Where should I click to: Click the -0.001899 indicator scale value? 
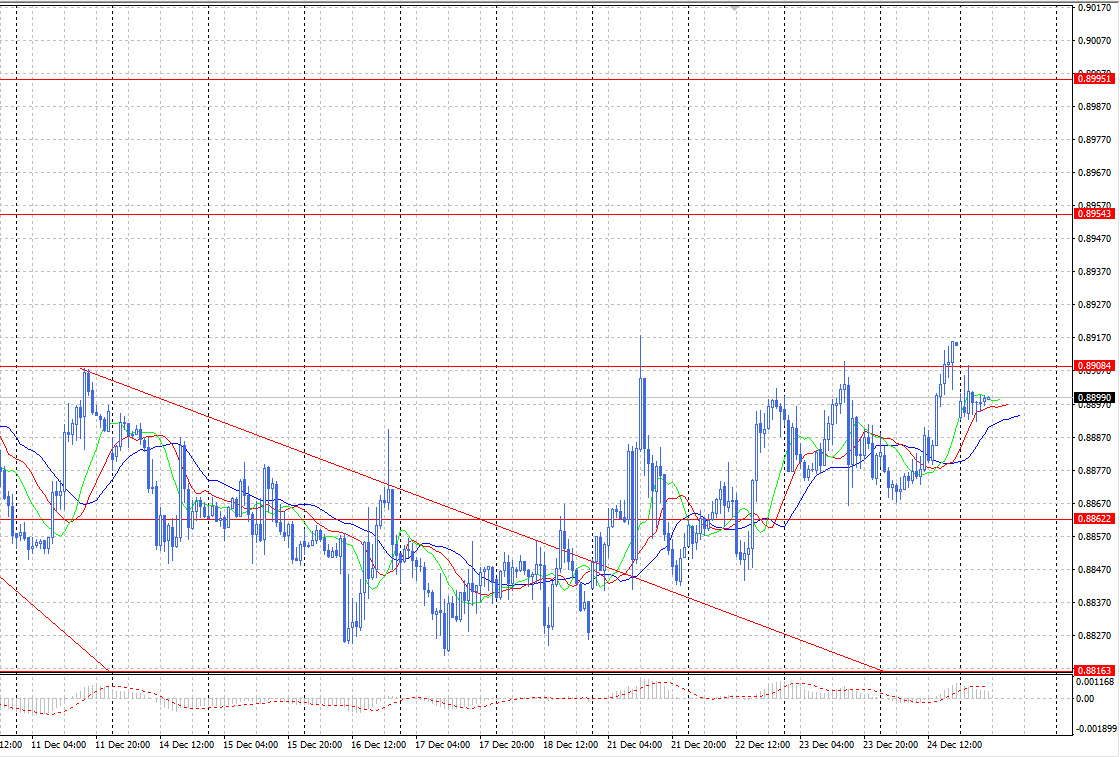[x=1095, y=729]
